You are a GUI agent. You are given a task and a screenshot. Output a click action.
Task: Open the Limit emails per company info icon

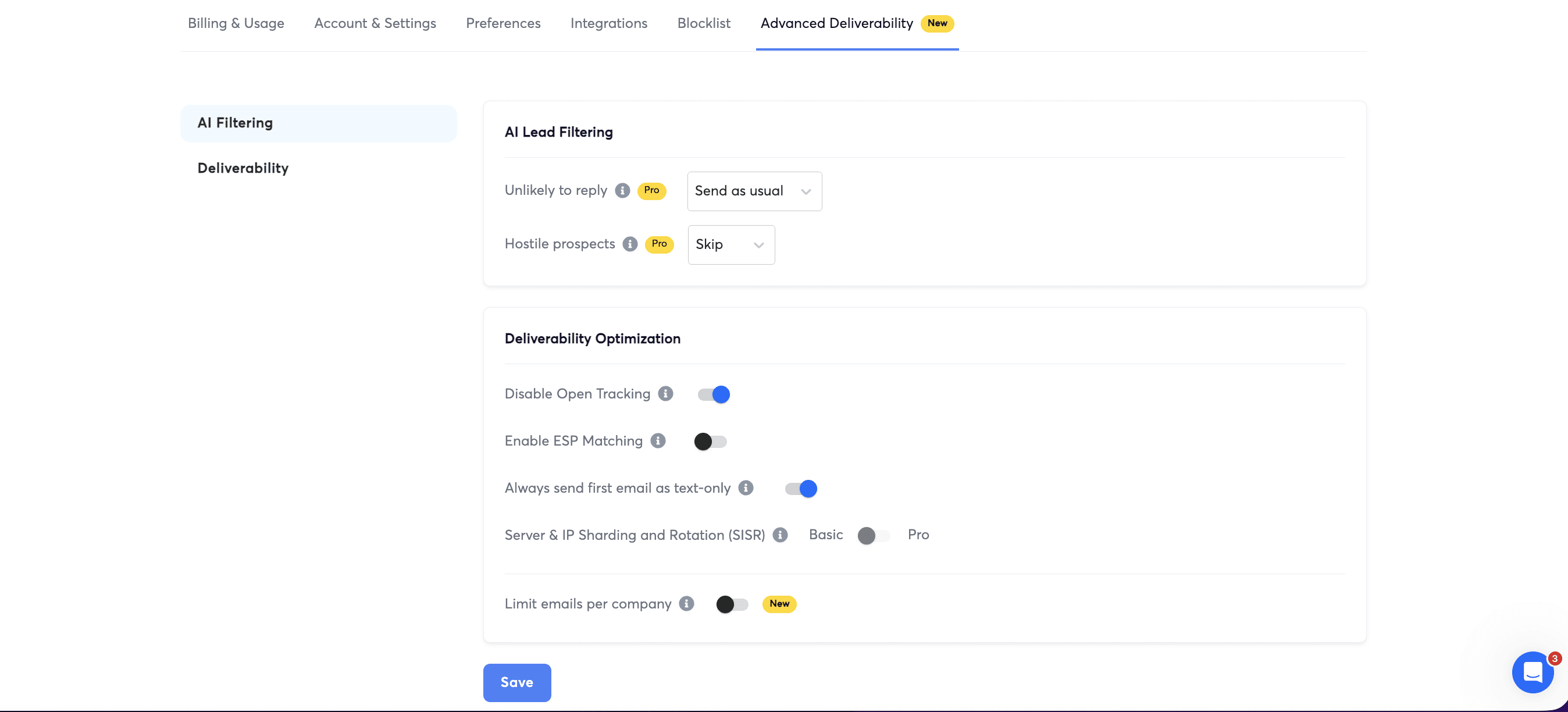click(x=687, y=604)
